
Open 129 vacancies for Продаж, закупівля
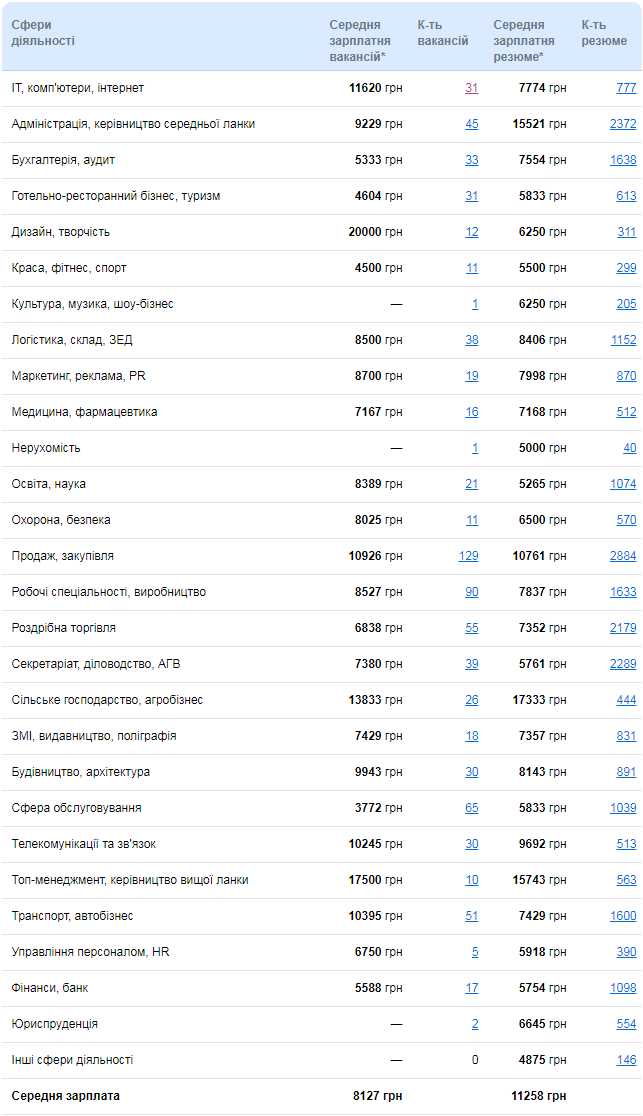(469, 556)
